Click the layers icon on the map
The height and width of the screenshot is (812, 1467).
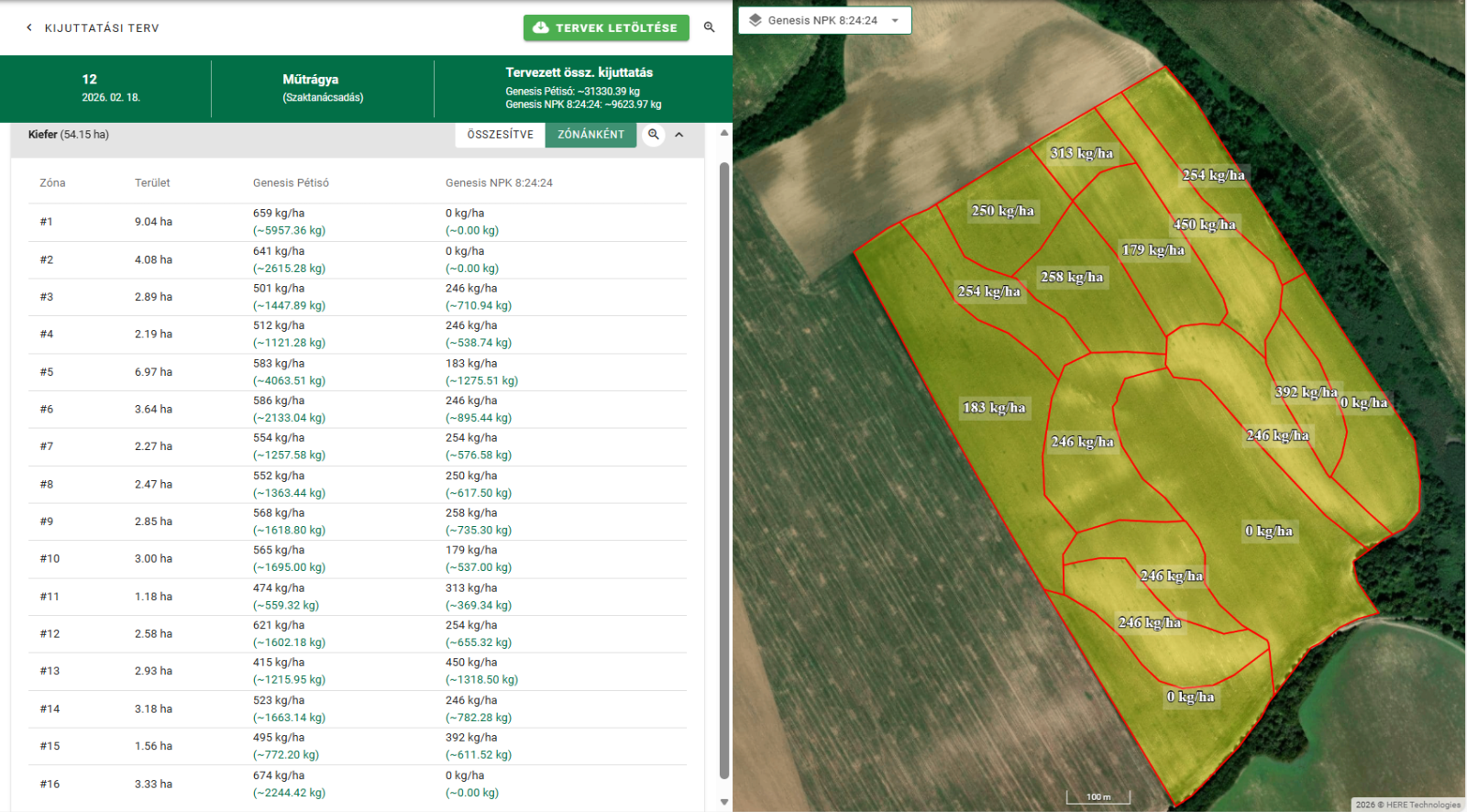coord(756,20)
